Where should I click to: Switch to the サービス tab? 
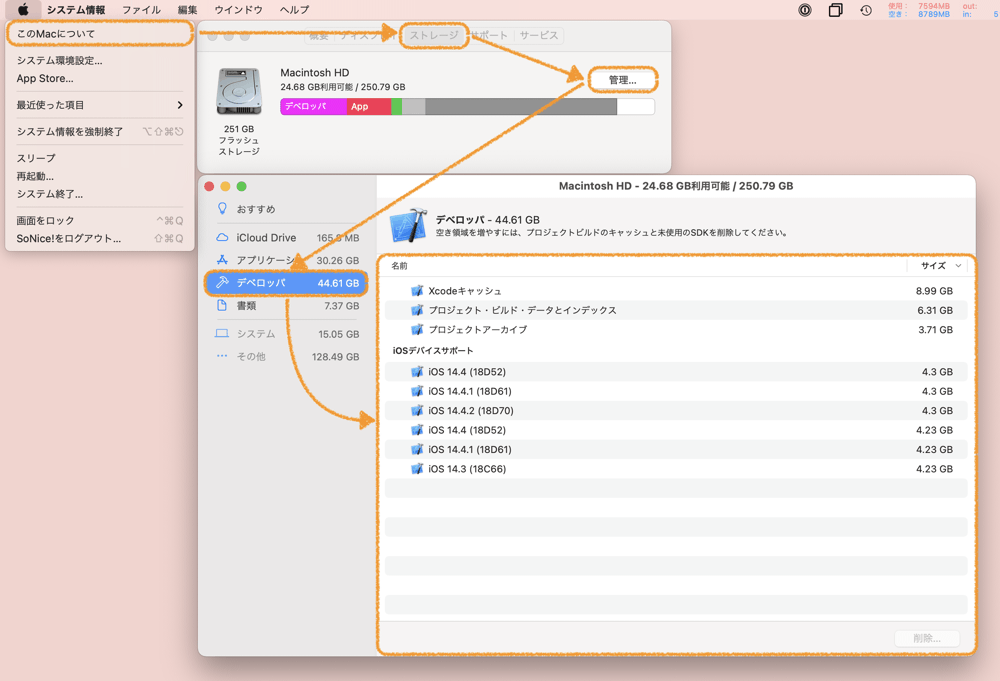point(539,36)
